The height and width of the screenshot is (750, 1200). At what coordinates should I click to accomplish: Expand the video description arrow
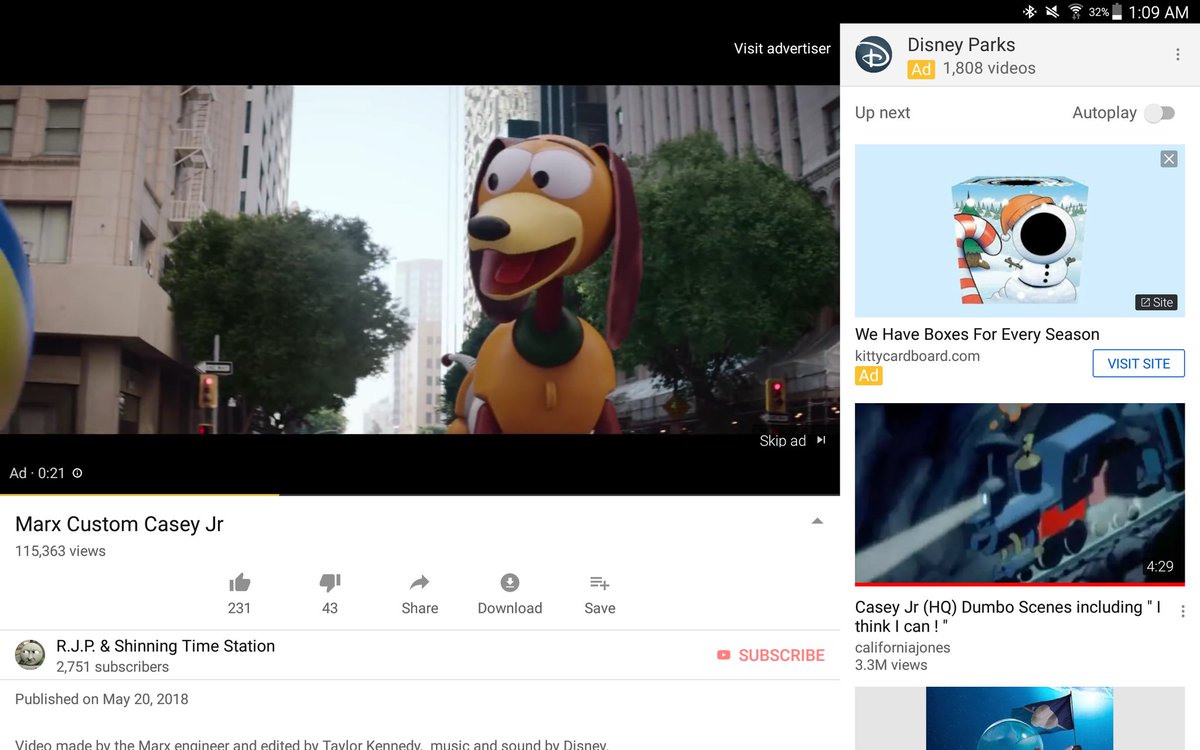coord(817,521)
